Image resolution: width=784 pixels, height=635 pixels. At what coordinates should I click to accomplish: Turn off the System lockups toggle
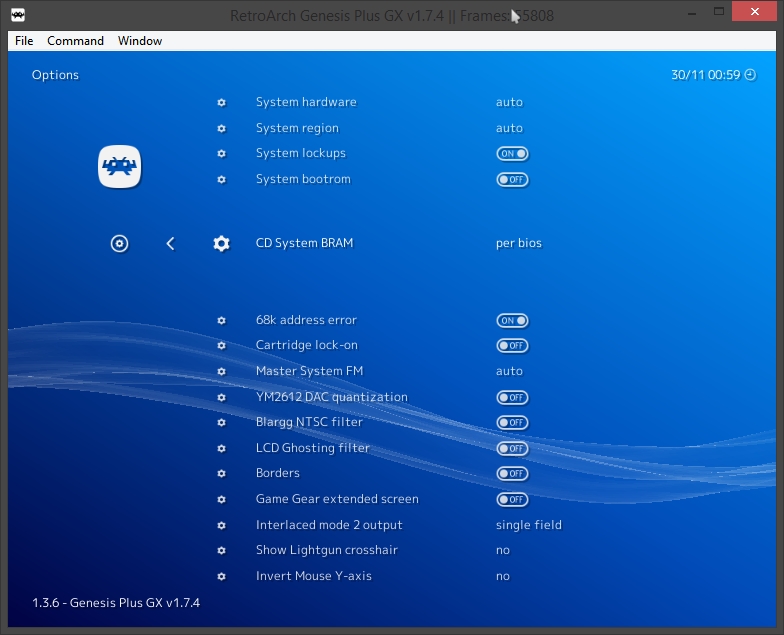[x=512, y=154]
